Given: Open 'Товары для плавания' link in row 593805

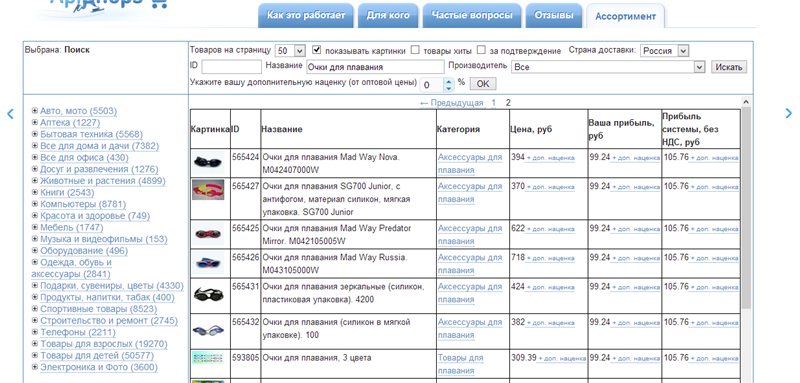Looking at the screenshot, I should [x=460, y=364].
